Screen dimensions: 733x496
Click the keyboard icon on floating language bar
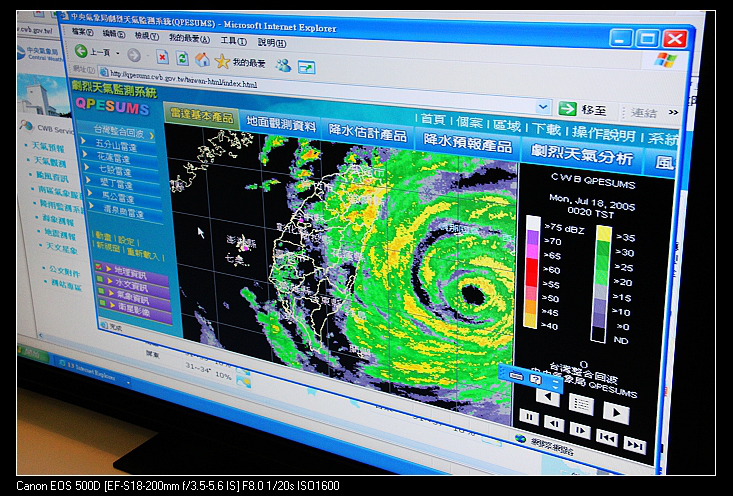pyautogui.click(x=516, y=375)
